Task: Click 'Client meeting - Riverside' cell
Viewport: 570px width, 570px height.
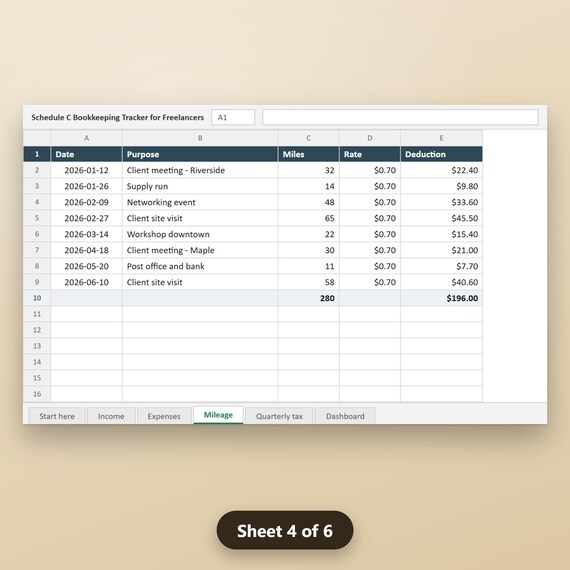Action: (x=200, y=170)
